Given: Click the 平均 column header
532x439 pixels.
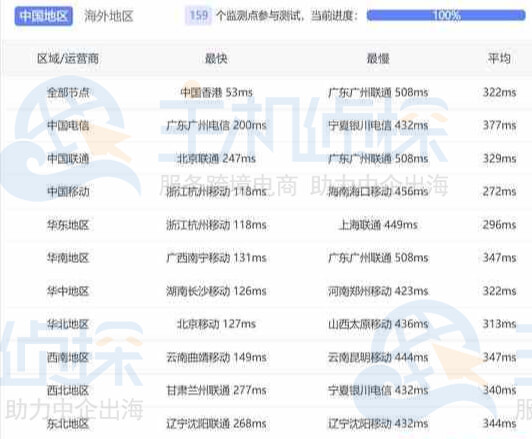Looking at the screenshot, I should click(x=499, y=58).
